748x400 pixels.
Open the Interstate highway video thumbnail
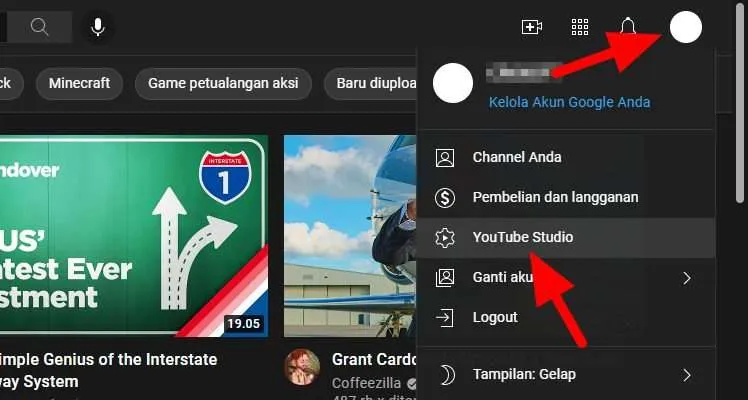tap(134, 236)
